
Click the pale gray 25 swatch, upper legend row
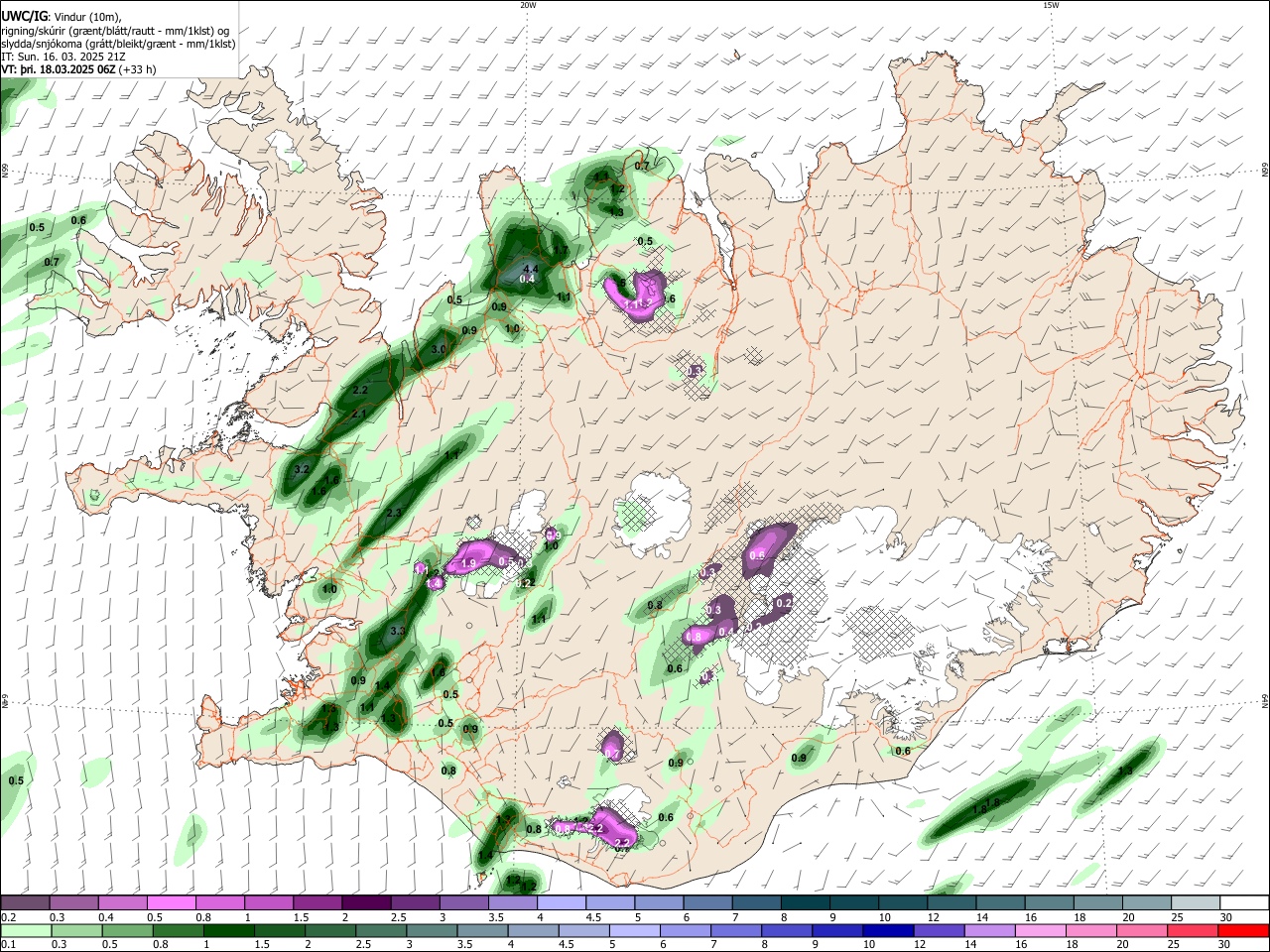(1197, 902)
